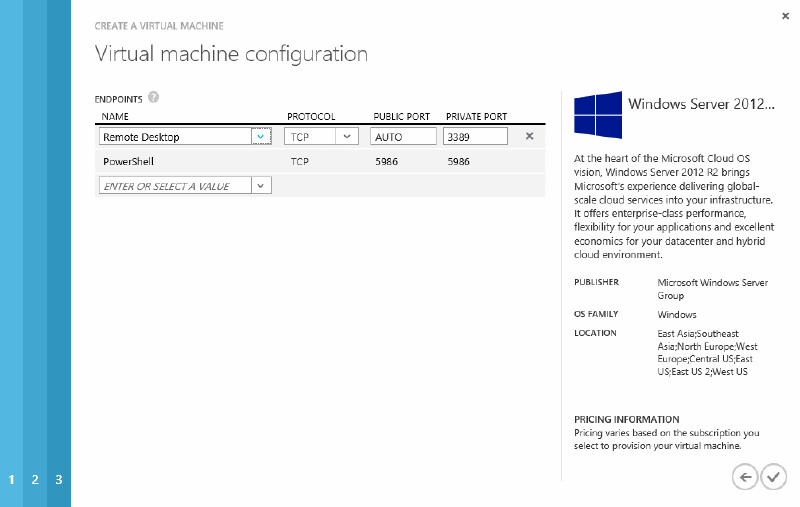This screenshot has height=507, width=800.
Task: Click the PRIVATE PORT column header
Action: tap(476, 116)
